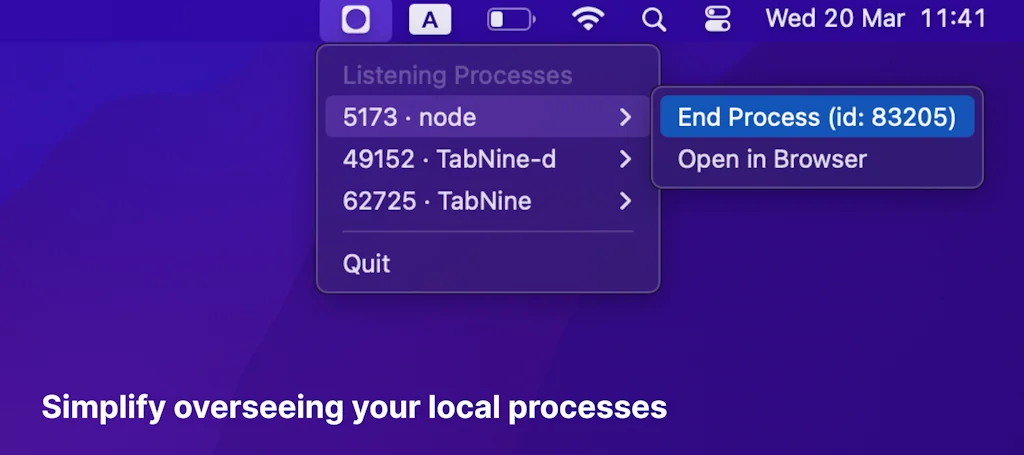This screenshot has height=455, width=1024.
Task: Click the date Wed 20 Mar
Action: pos(835,19)
